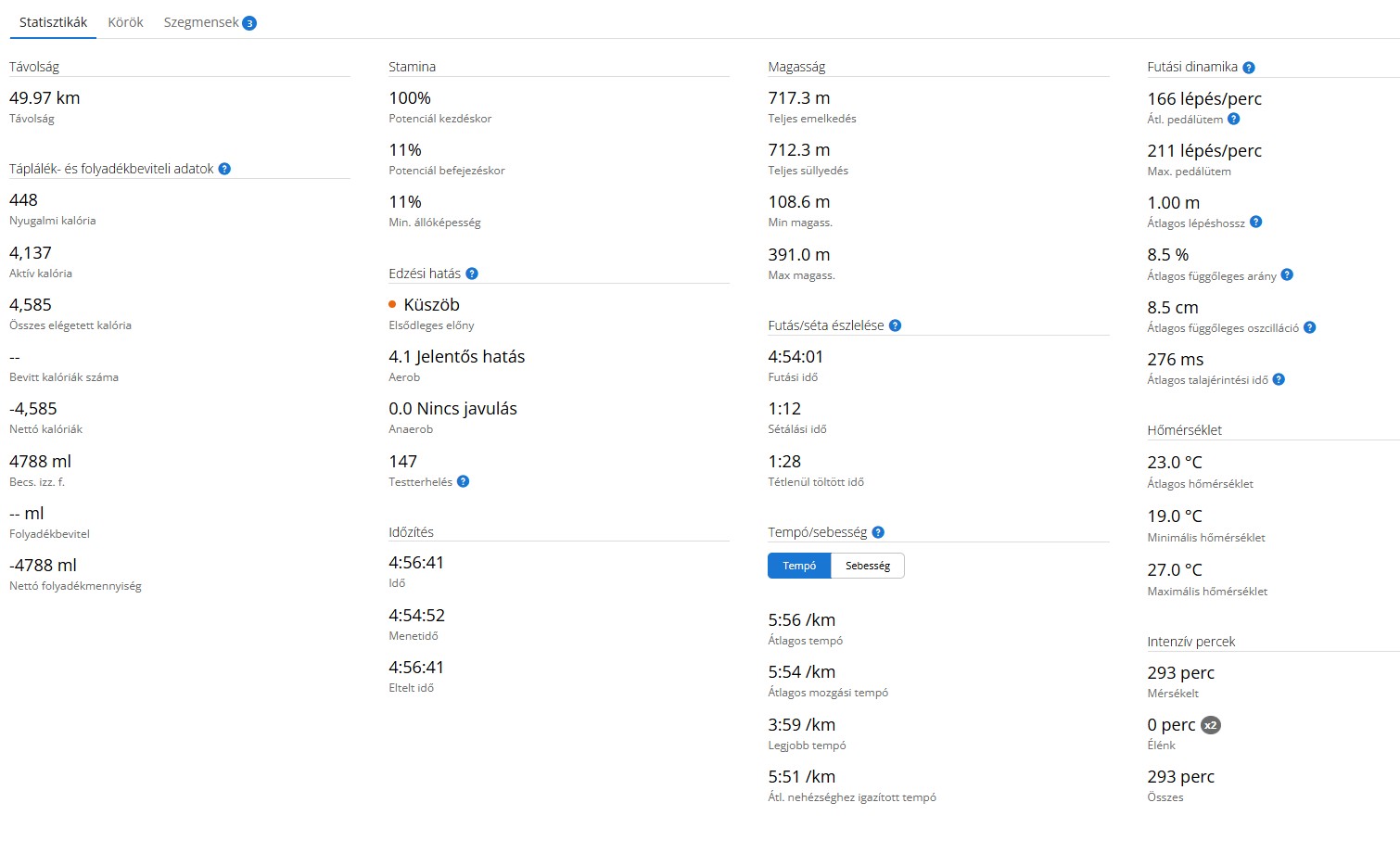Switch to Sebesség view

point(867,566)
